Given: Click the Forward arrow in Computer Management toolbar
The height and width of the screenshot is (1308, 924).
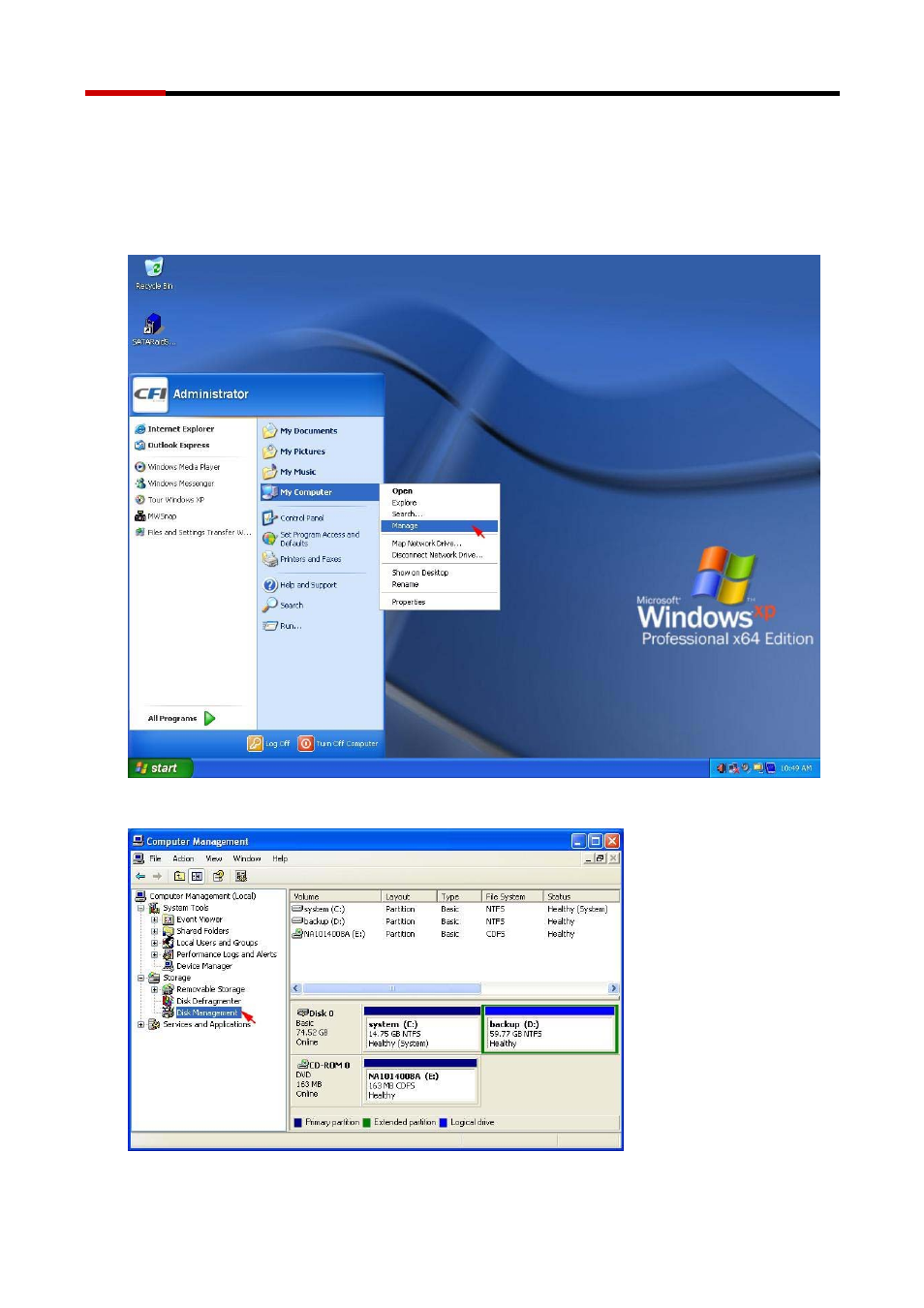Looking at the screenshot, I should click(x=157, y=876).
